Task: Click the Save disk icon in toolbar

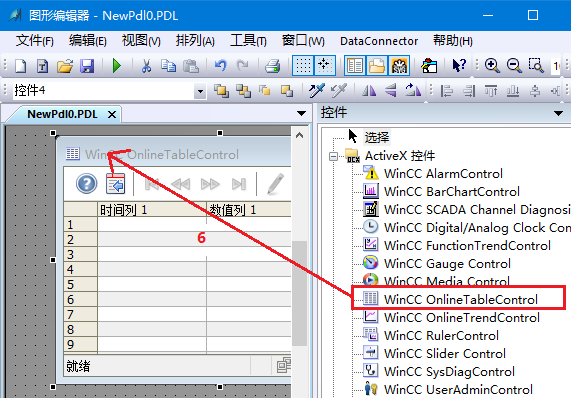Action: click(87, 66)
